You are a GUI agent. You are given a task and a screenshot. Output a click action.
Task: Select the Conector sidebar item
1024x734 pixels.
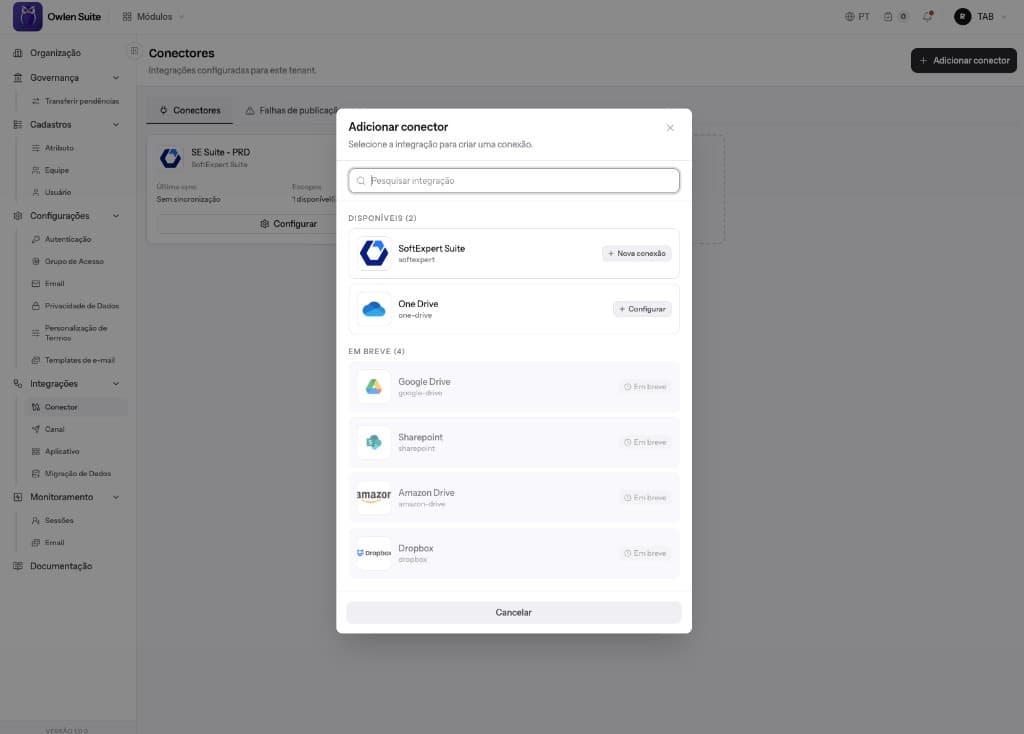coord(76,407)
